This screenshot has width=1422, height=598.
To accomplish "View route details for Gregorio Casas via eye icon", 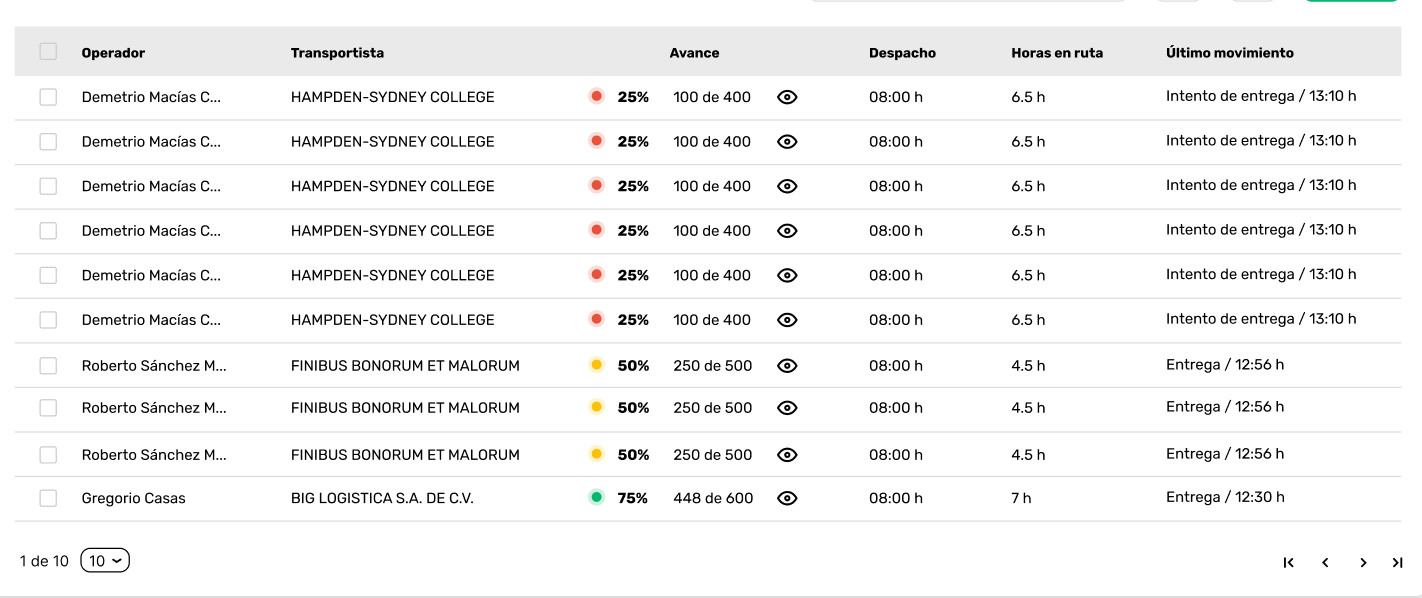I will pyautogui.click(x=787, y=498).
